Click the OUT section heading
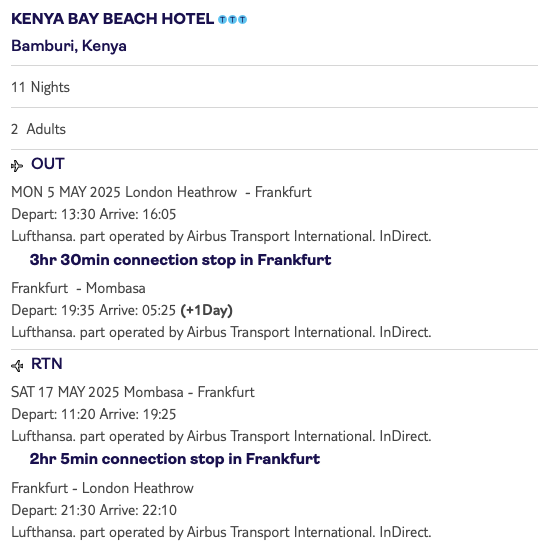Image resolution: width=546 pixels, height=547 pixels. pos(48,164)
